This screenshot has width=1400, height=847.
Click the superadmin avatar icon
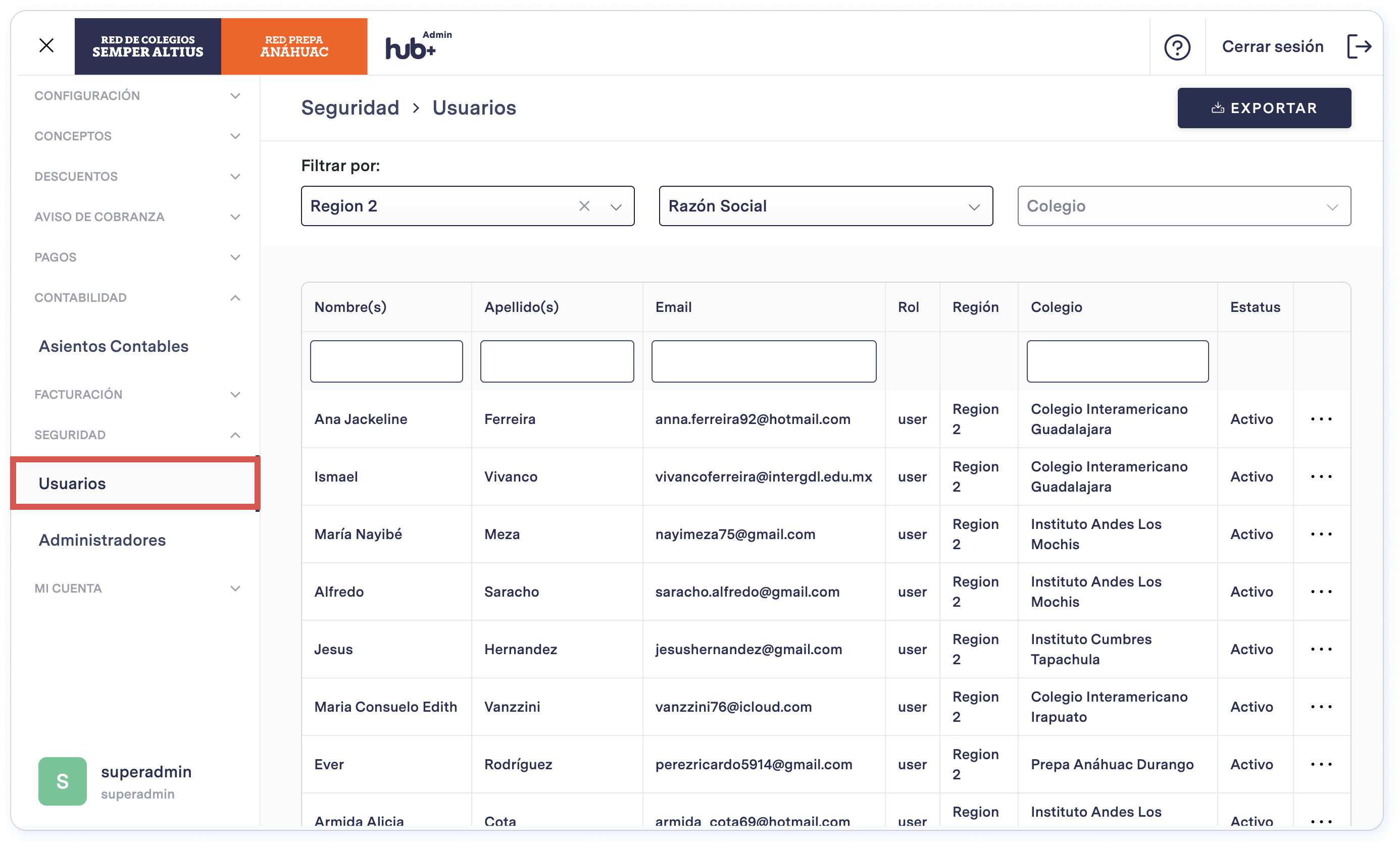coord(63,781)
